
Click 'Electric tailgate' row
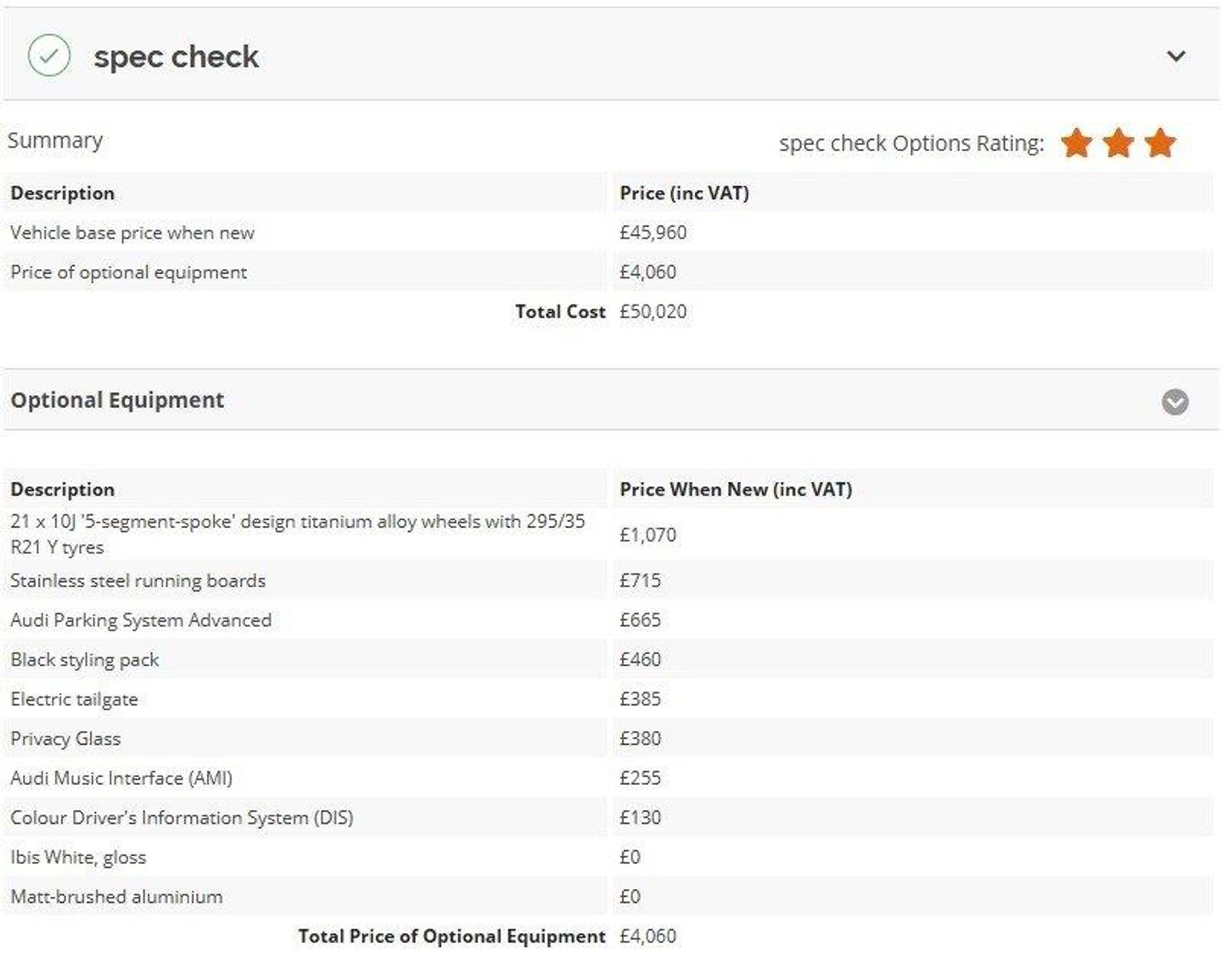click(608, 699)
